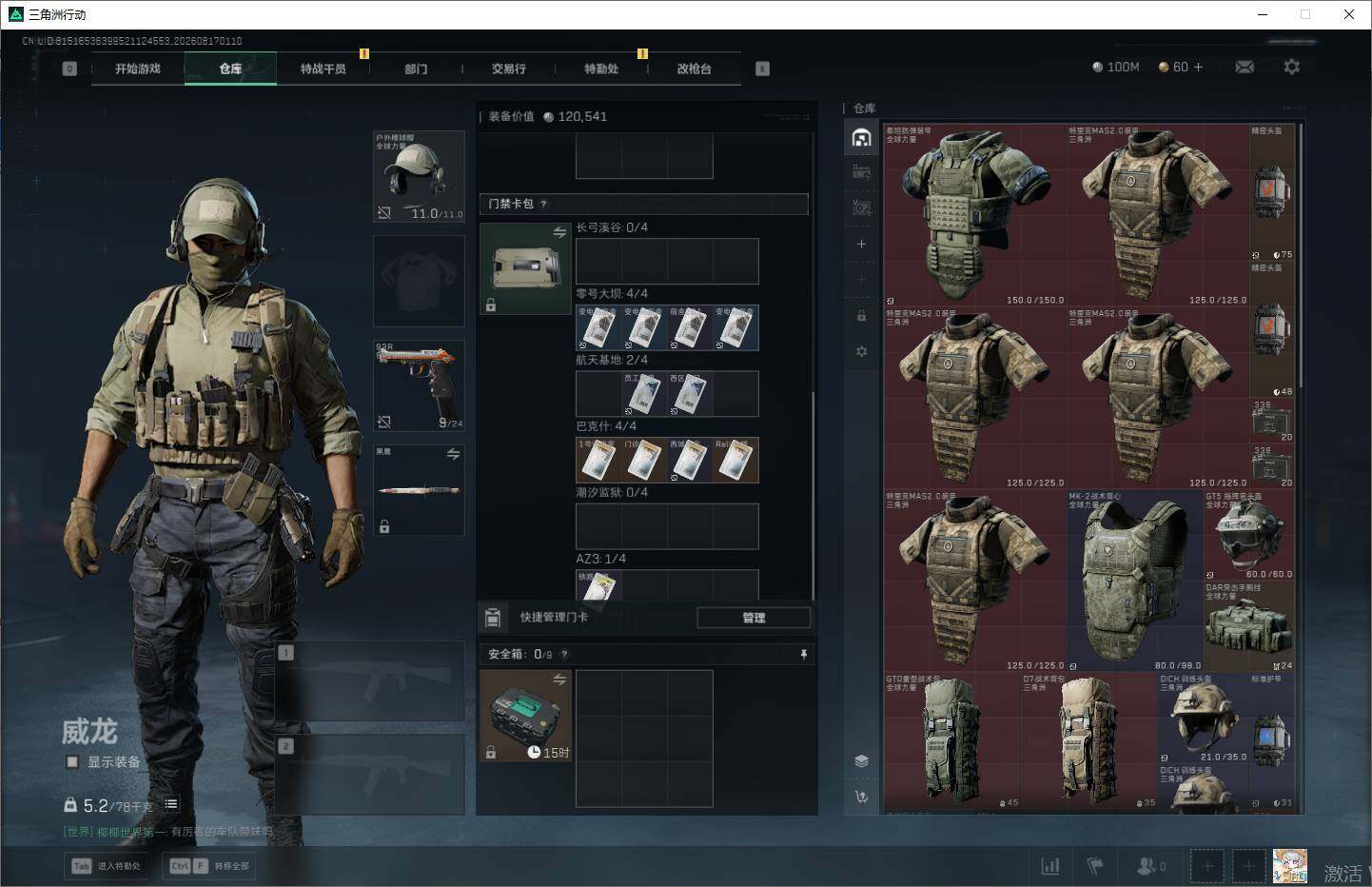This screenshot has height=887, width=1372.
Task: Select the equipped helmet slot showing 11.0/11.0
Action: [419, 176]
